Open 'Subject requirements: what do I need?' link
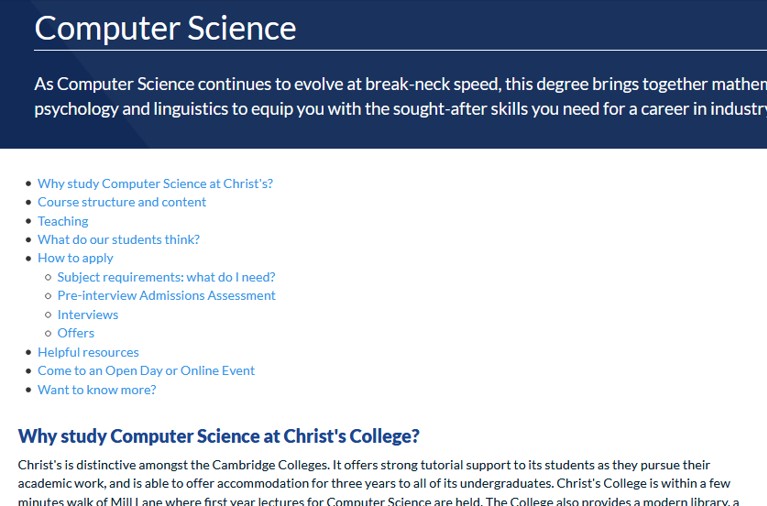This screenshot has height=506, width=767. (166, 277)
